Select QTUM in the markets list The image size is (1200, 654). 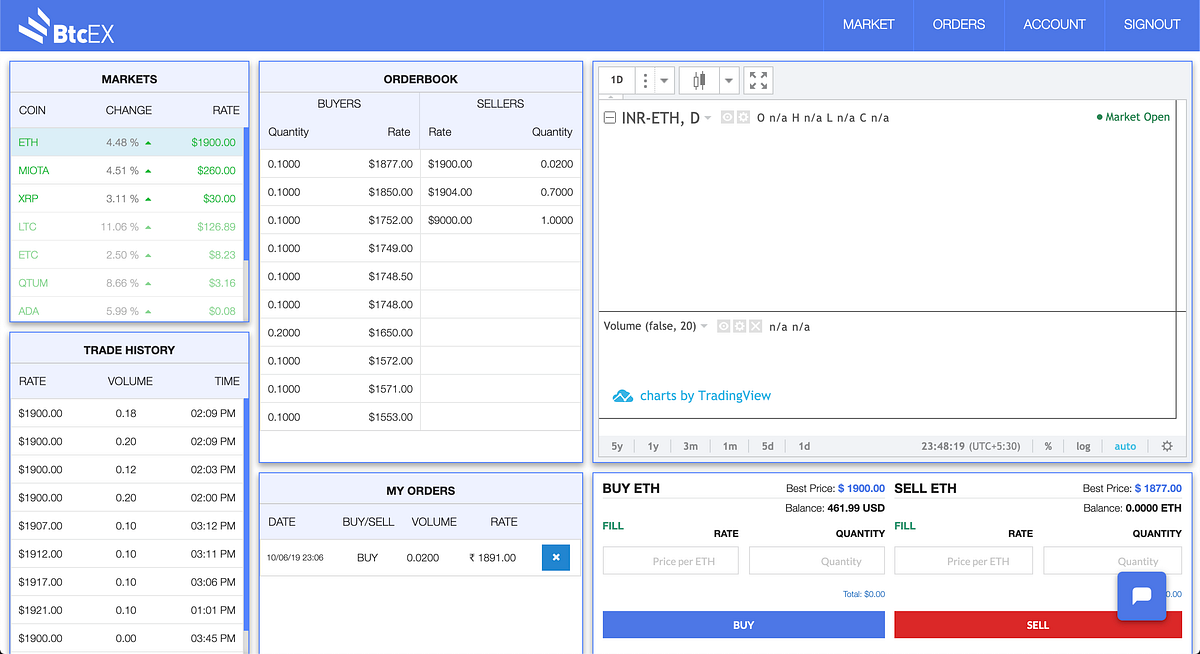(x=127, y=283)
